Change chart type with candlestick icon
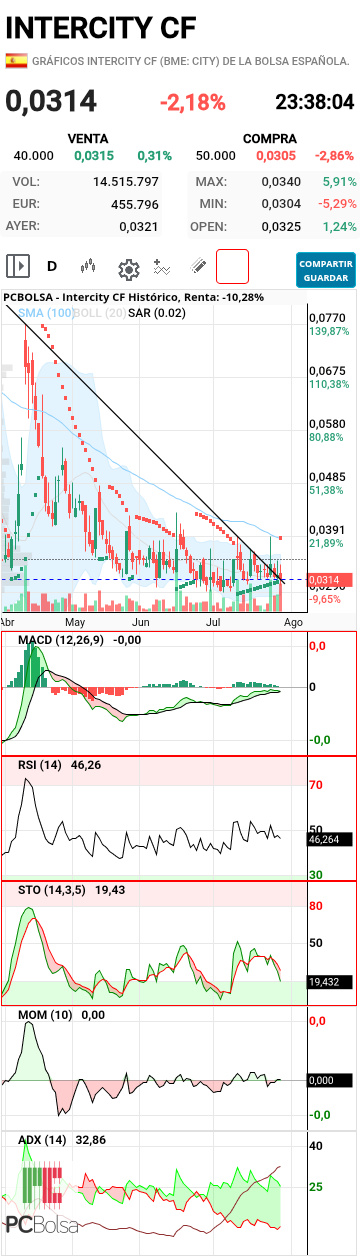Viewport: 360px width, 1256px height. click(x=88, y=267)
